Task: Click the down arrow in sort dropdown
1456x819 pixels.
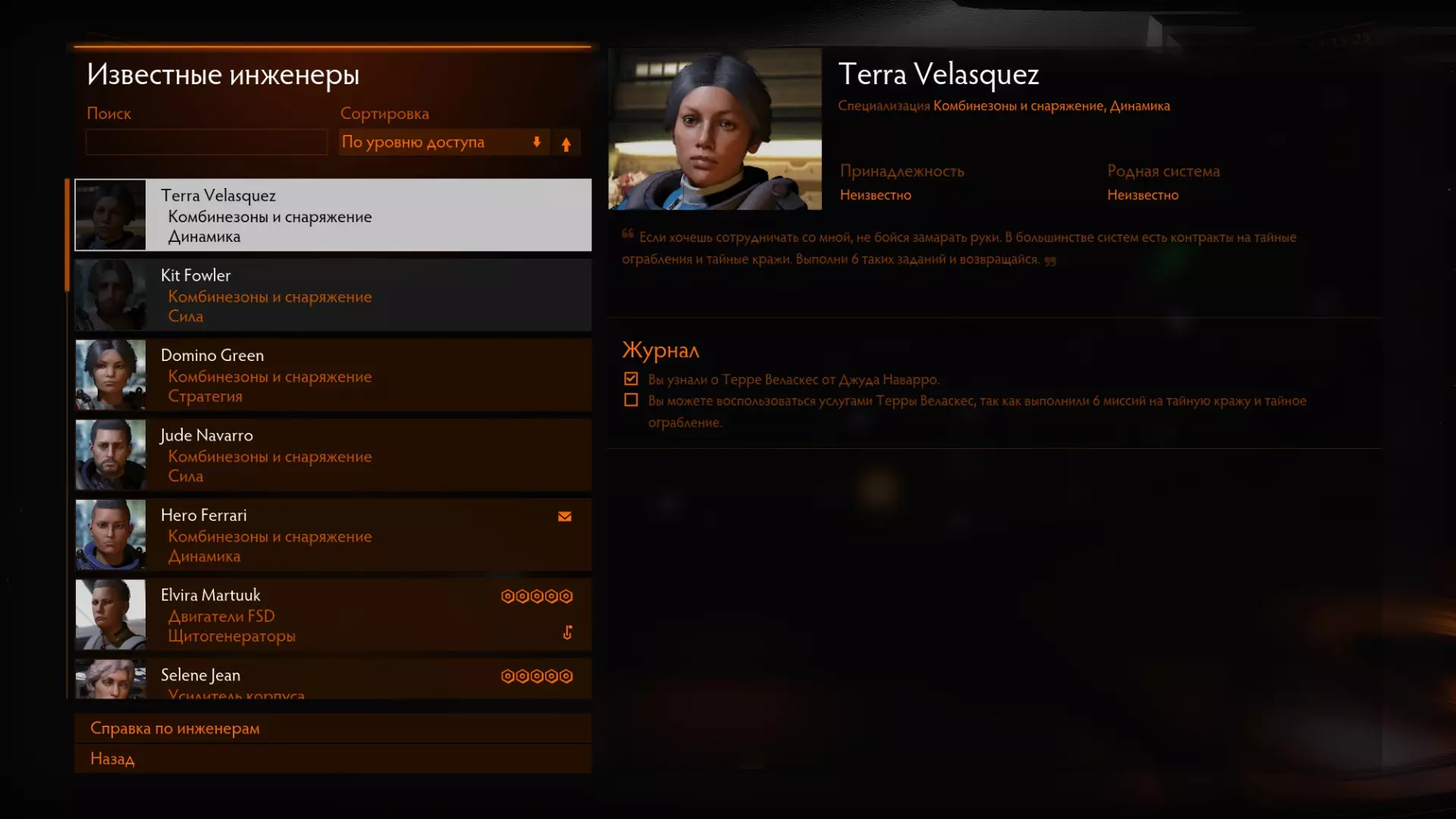Action: tap(537, 143)
